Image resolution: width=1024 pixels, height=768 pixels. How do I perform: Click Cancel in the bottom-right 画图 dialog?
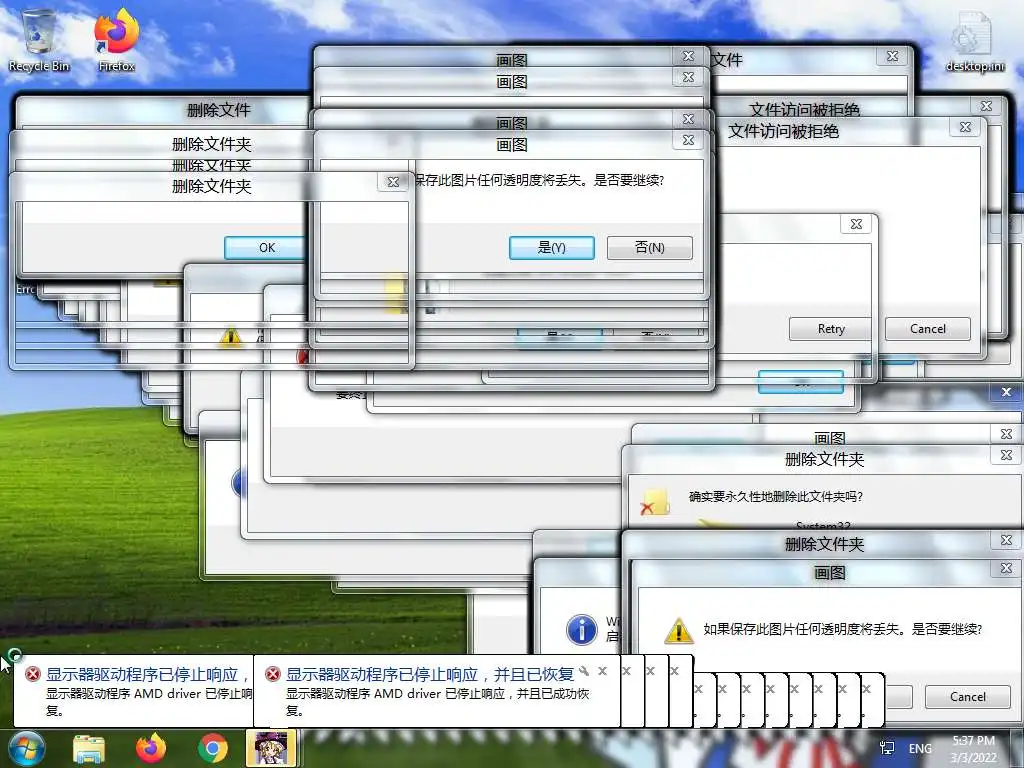point(968,696)
